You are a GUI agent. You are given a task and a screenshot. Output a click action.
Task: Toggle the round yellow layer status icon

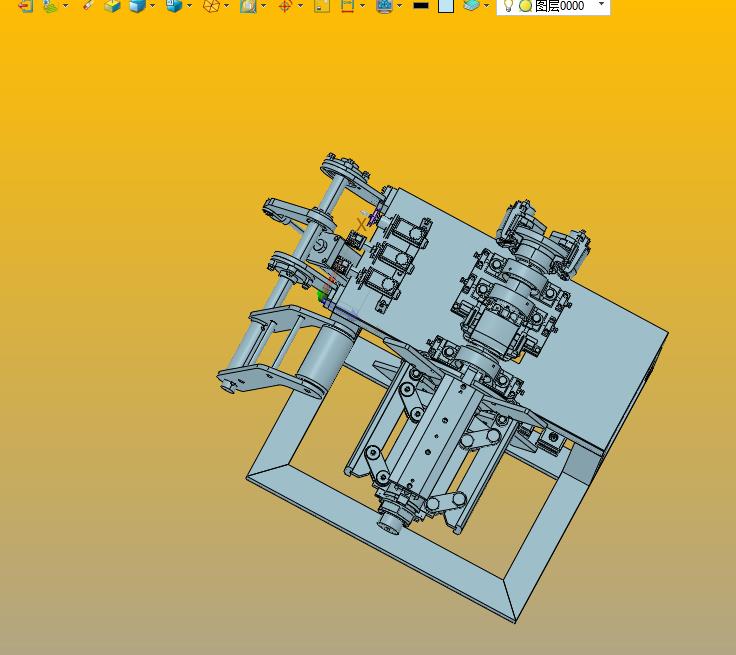coord(526,6)
